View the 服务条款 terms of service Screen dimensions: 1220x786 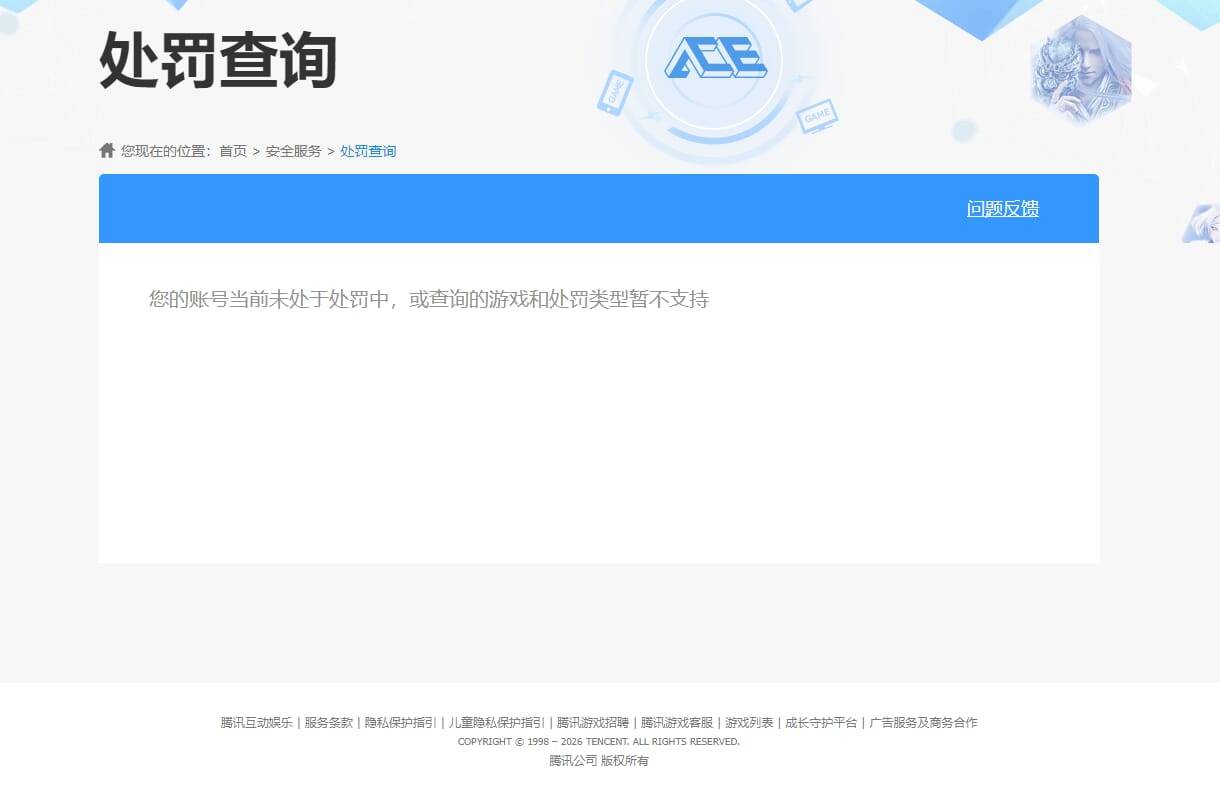[329, 722]
